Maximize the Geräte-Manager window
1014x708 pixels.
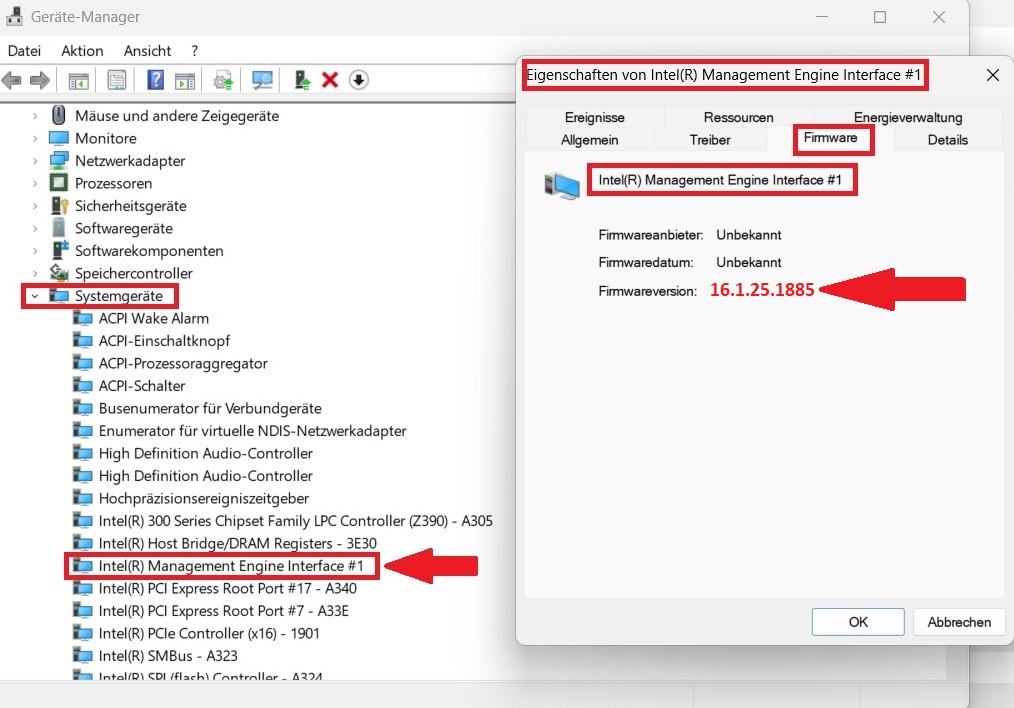point(879,17)
